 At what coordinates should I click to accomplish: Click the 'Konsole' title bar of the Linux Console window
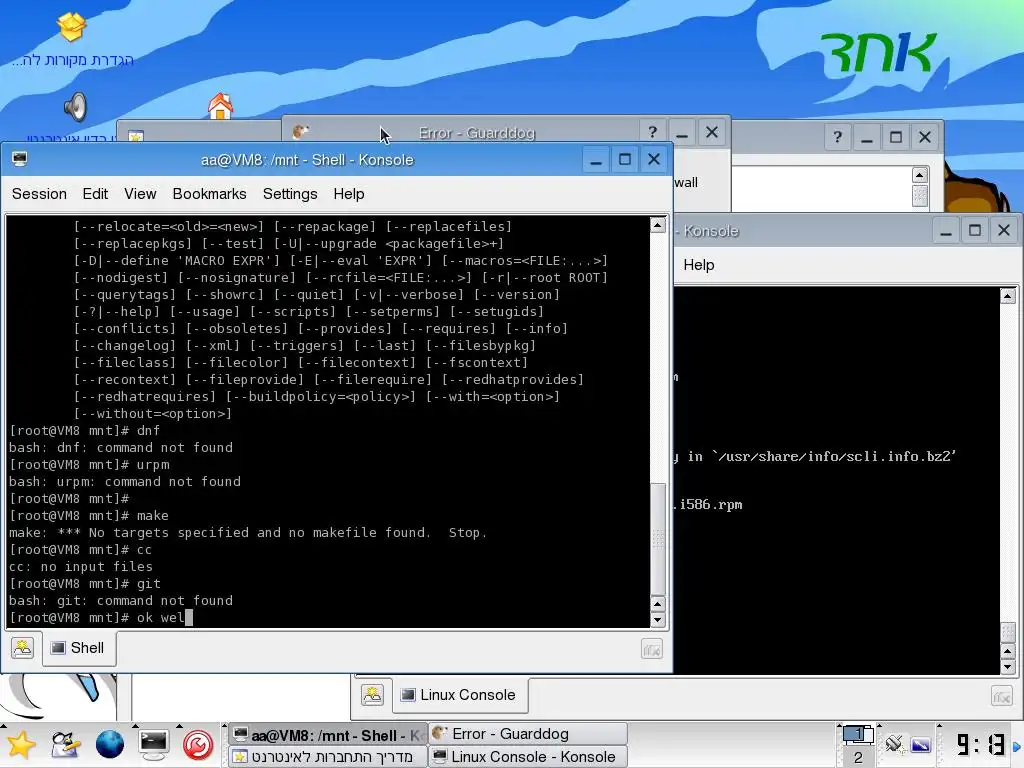click(x=803, y=231)
